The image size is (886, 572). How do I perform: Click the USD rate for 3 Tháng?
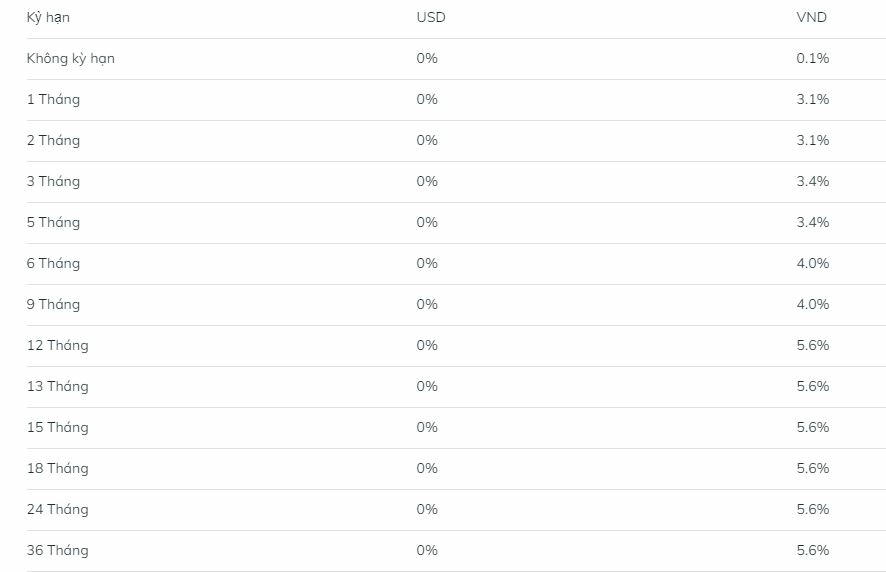(427, 182)
